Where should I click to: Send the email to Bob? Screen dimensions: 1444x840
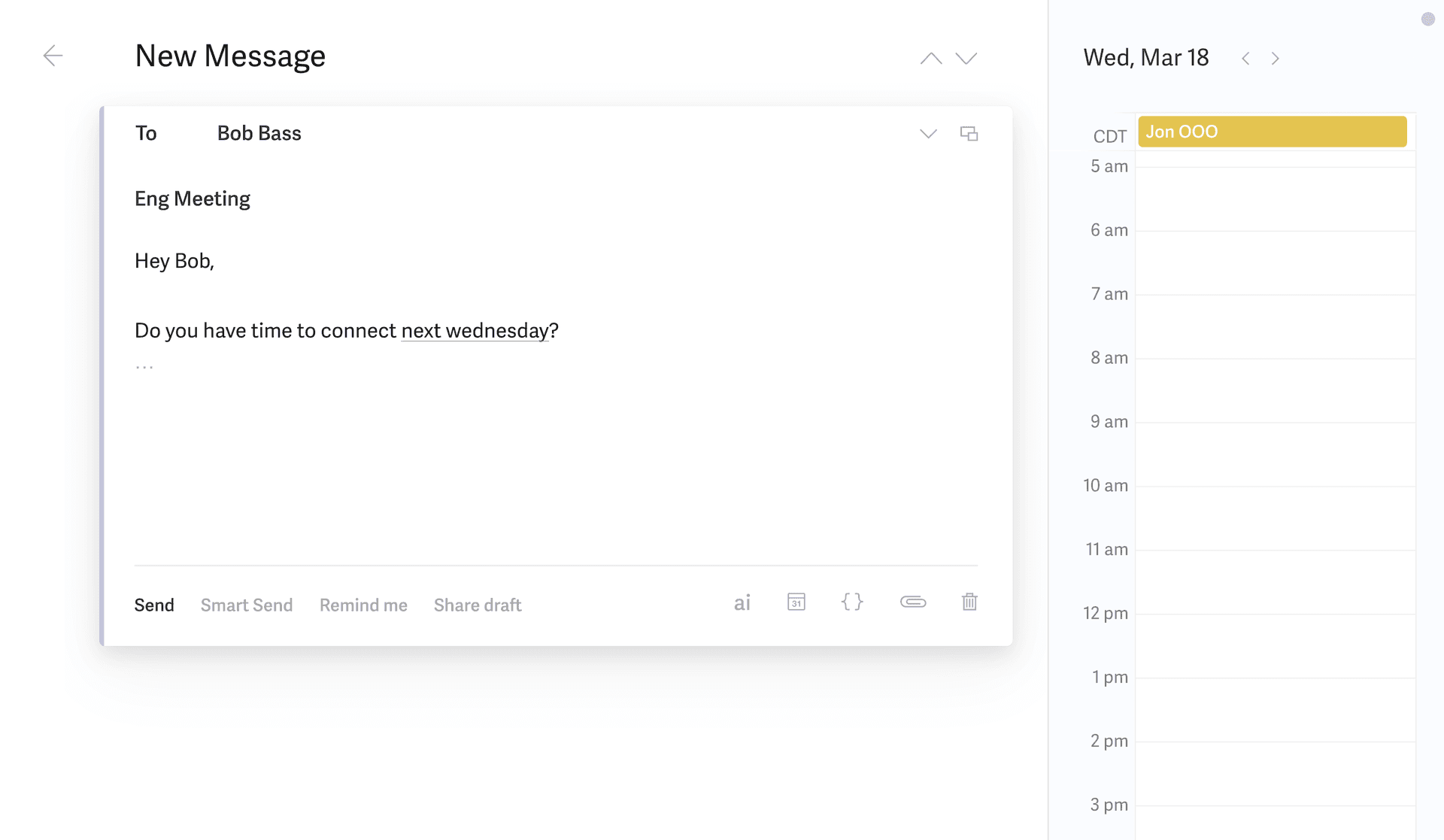point(154,605)
